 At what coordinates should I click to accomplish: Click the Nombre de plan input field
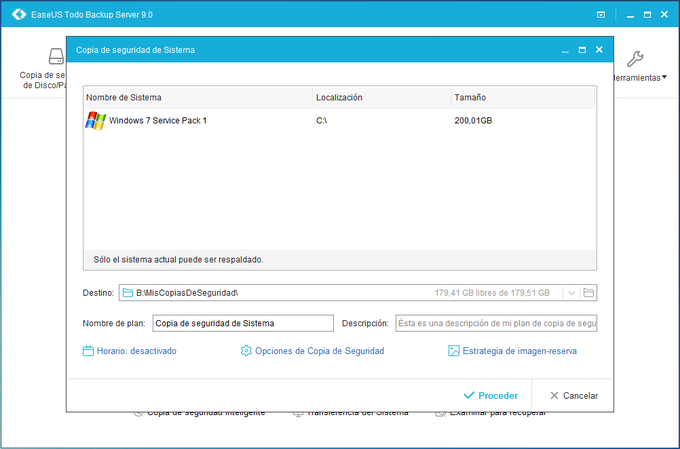click(243, 323)
